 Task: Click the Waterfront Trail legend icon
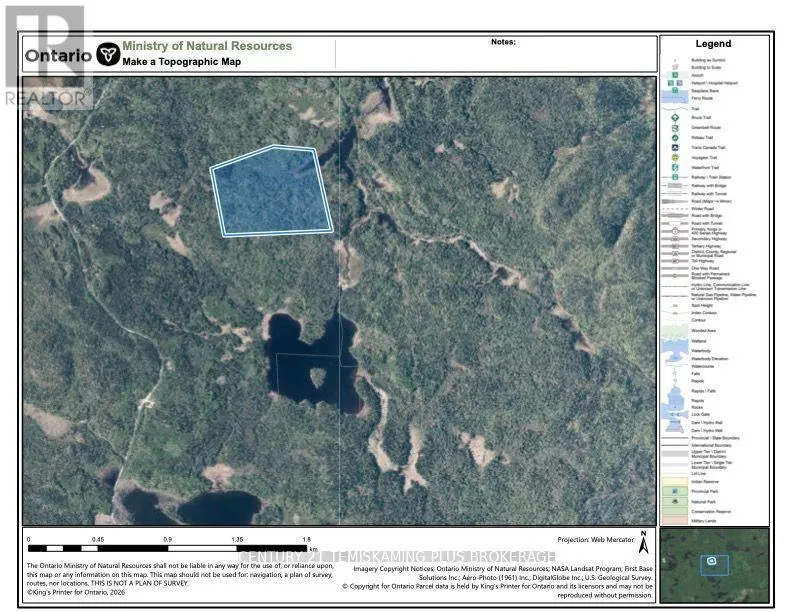pyautogui.click(x=675, y=167)
